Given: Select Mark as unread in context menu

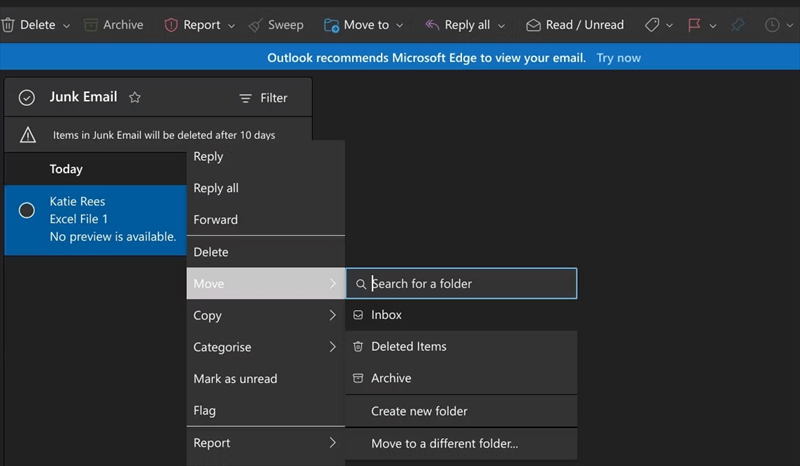Looking at the screenshot, I should [x=235, y=379].
